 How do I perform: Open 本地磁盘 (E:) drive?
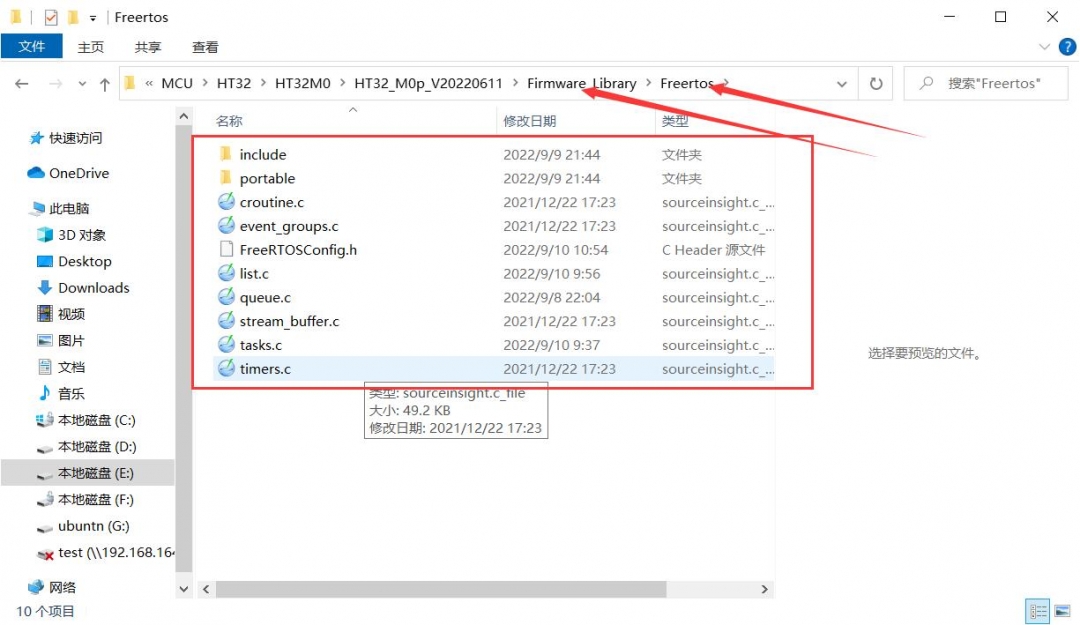point(85,473)
